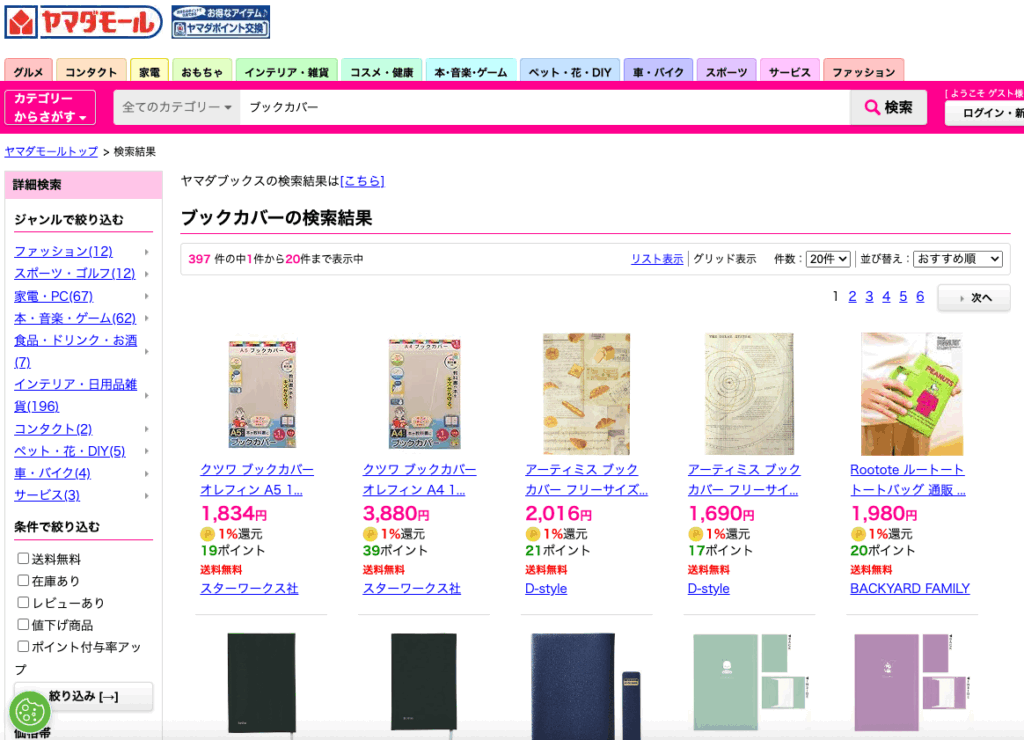Open the スポーツ category tab
Viewport: 1024px width, 740px height.
[x=726, y=71]
